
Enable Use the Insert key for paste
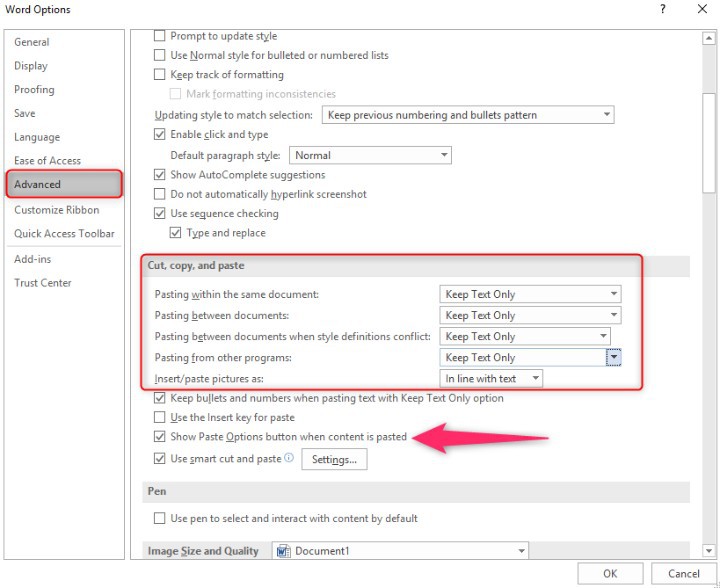pyautogui.click(x=159, y=417)
